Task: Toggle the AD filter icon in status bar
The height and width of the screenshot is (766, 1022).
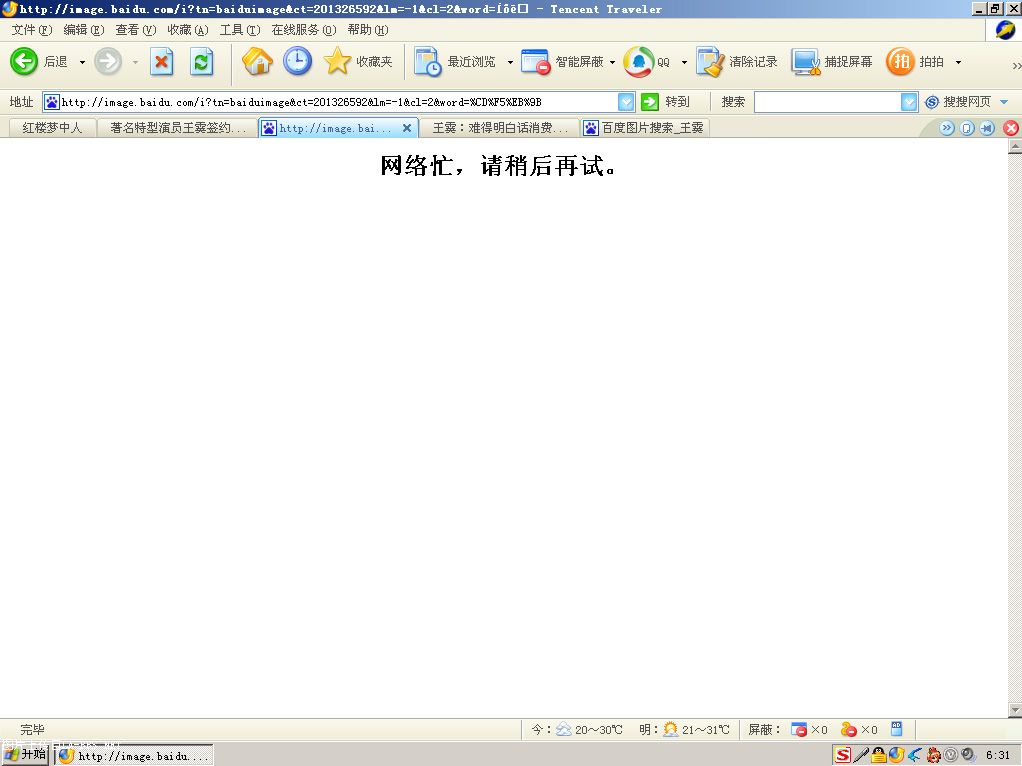Action: [x=896, y=729]
